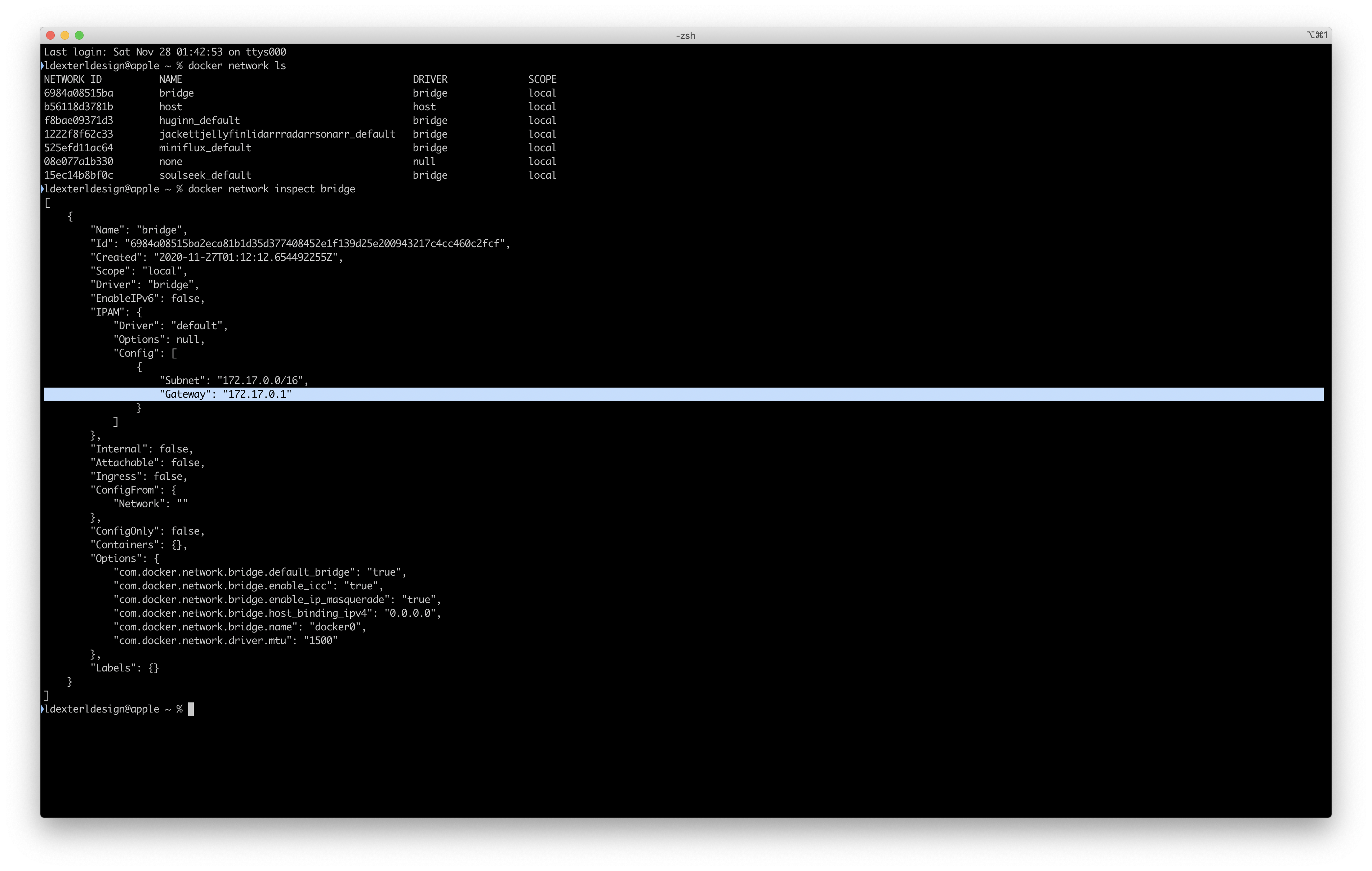The width and height of the screenshot is (1372, 871).
Task: Click the jackettjellyfinlidarrradarrsonarr_default entry
Action: [277, 134]
